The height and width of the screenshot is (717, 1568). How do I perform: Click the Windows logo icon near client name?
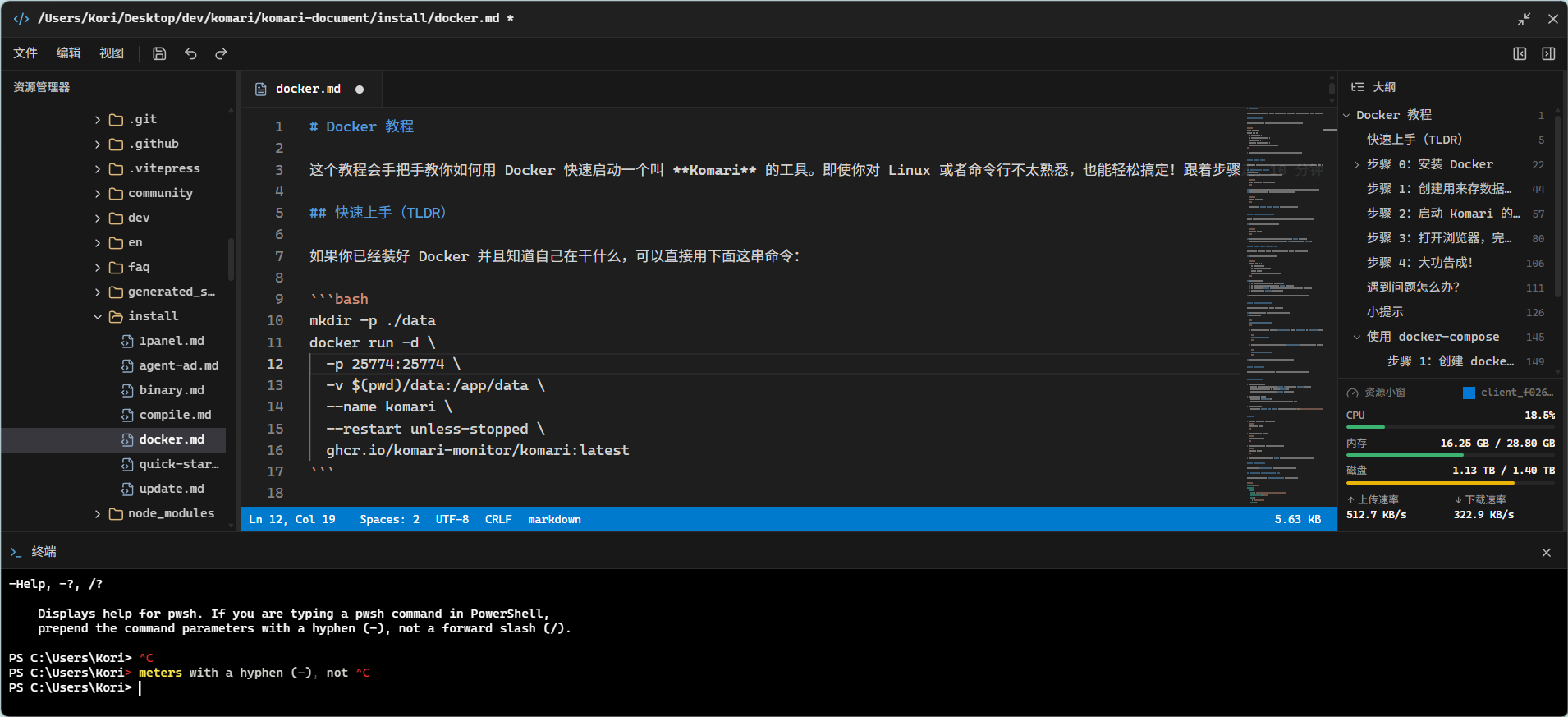point(1469,393)
